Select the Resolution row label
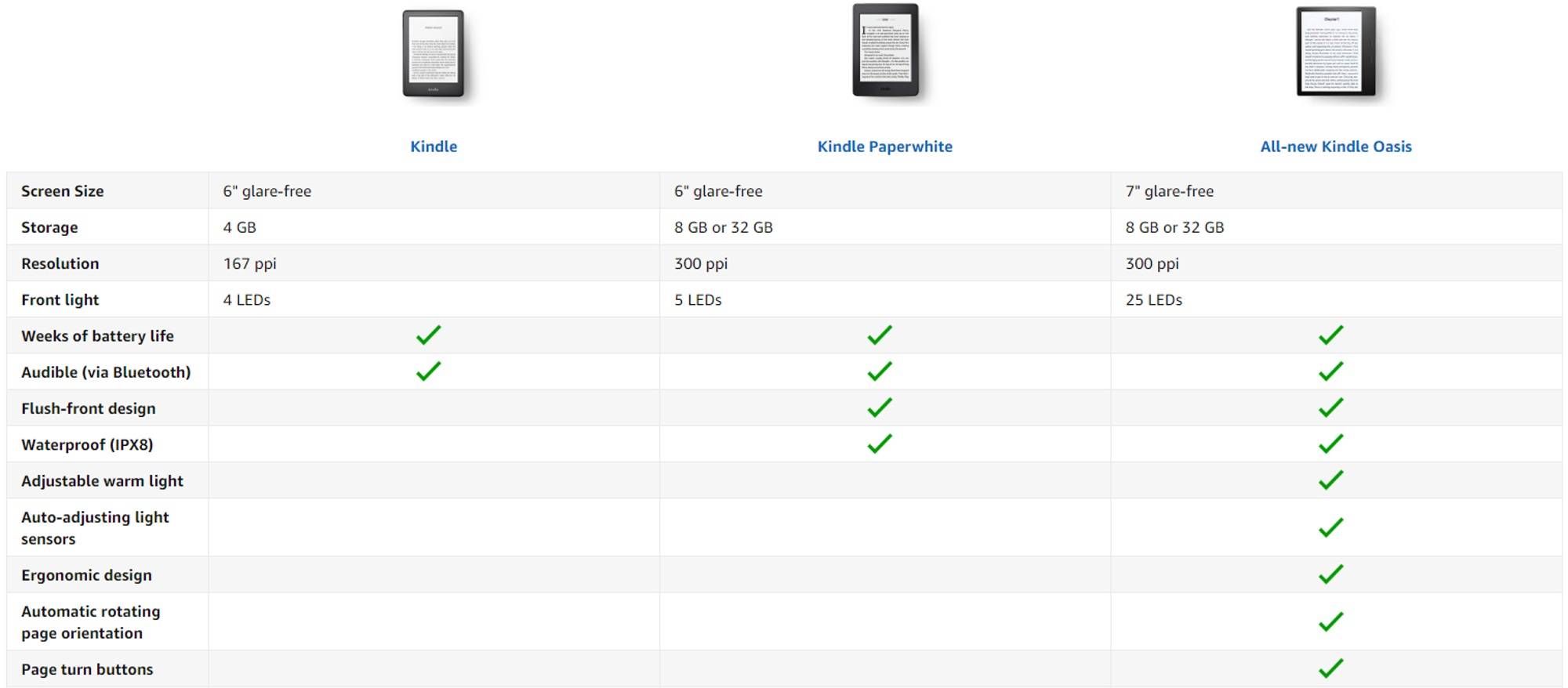The height and width of the screenshot is (688, 1568). tap(60, 263)
